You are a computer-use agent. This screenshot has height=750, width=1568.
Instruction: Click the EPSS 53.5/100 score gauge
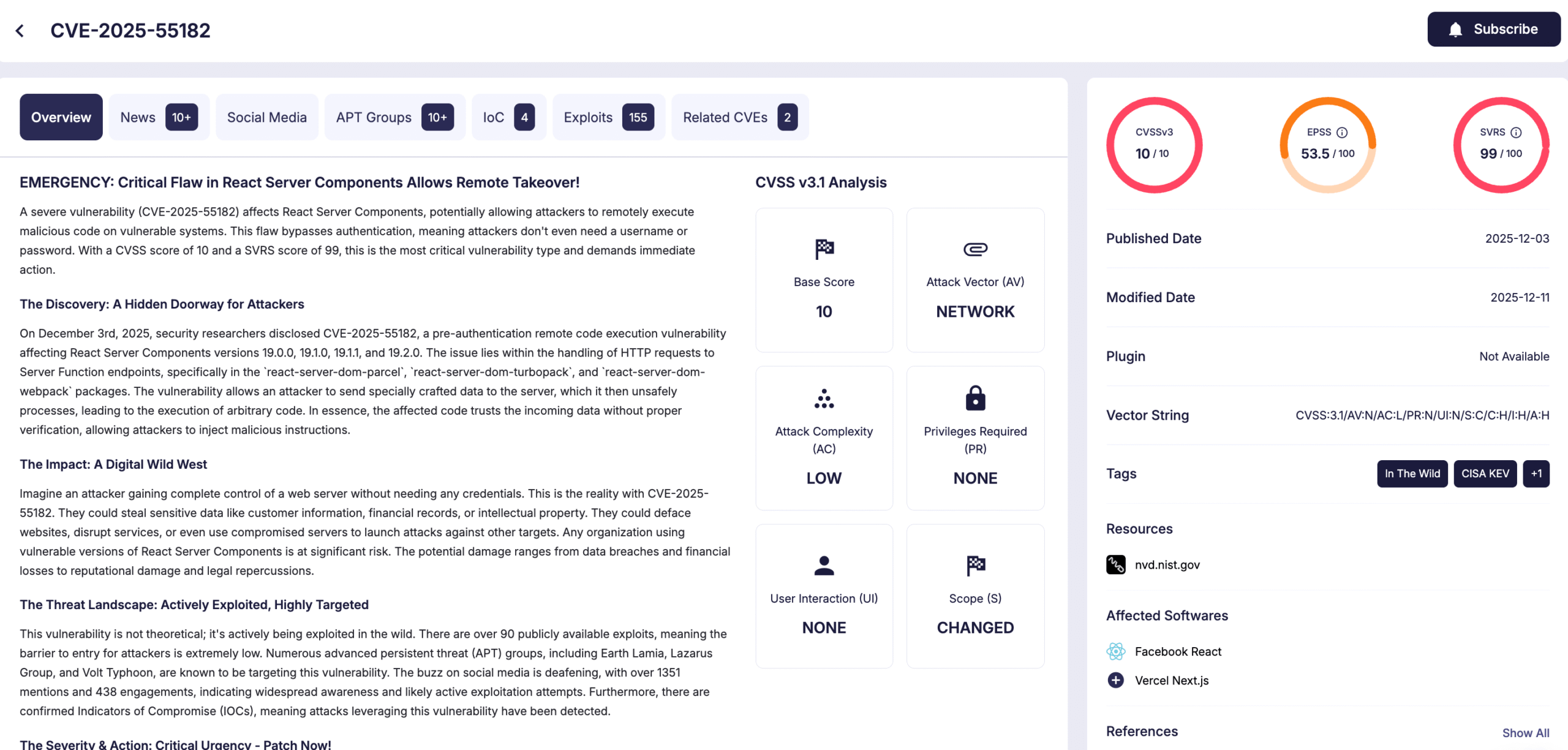pos(1327,145)
